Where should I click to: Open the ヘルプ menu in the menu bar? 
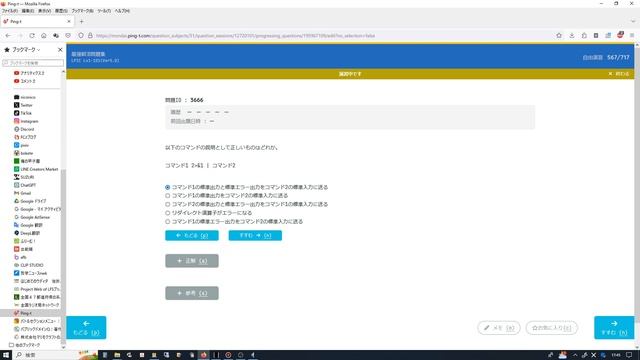122,11
